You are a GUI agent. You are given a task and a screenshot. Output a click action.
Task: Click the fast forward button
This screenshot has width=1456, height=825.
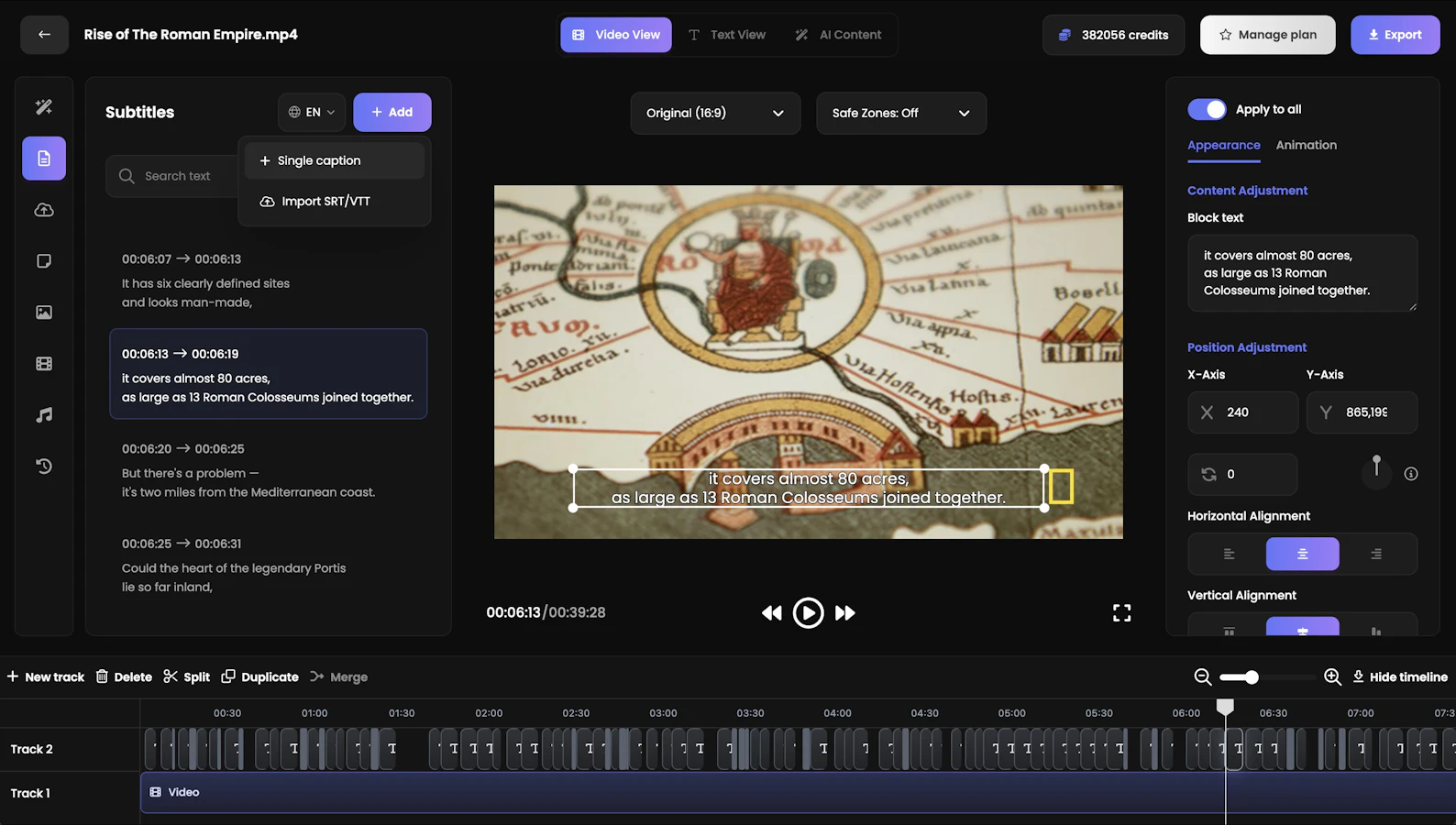point(844,612)
